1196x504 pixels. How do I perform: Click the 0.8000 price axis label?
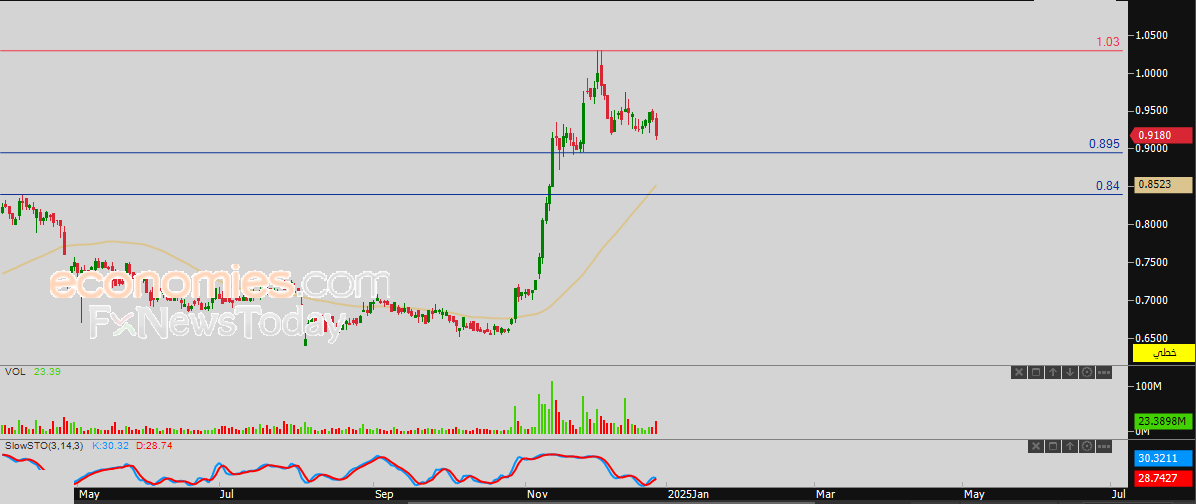(1151, 224)
